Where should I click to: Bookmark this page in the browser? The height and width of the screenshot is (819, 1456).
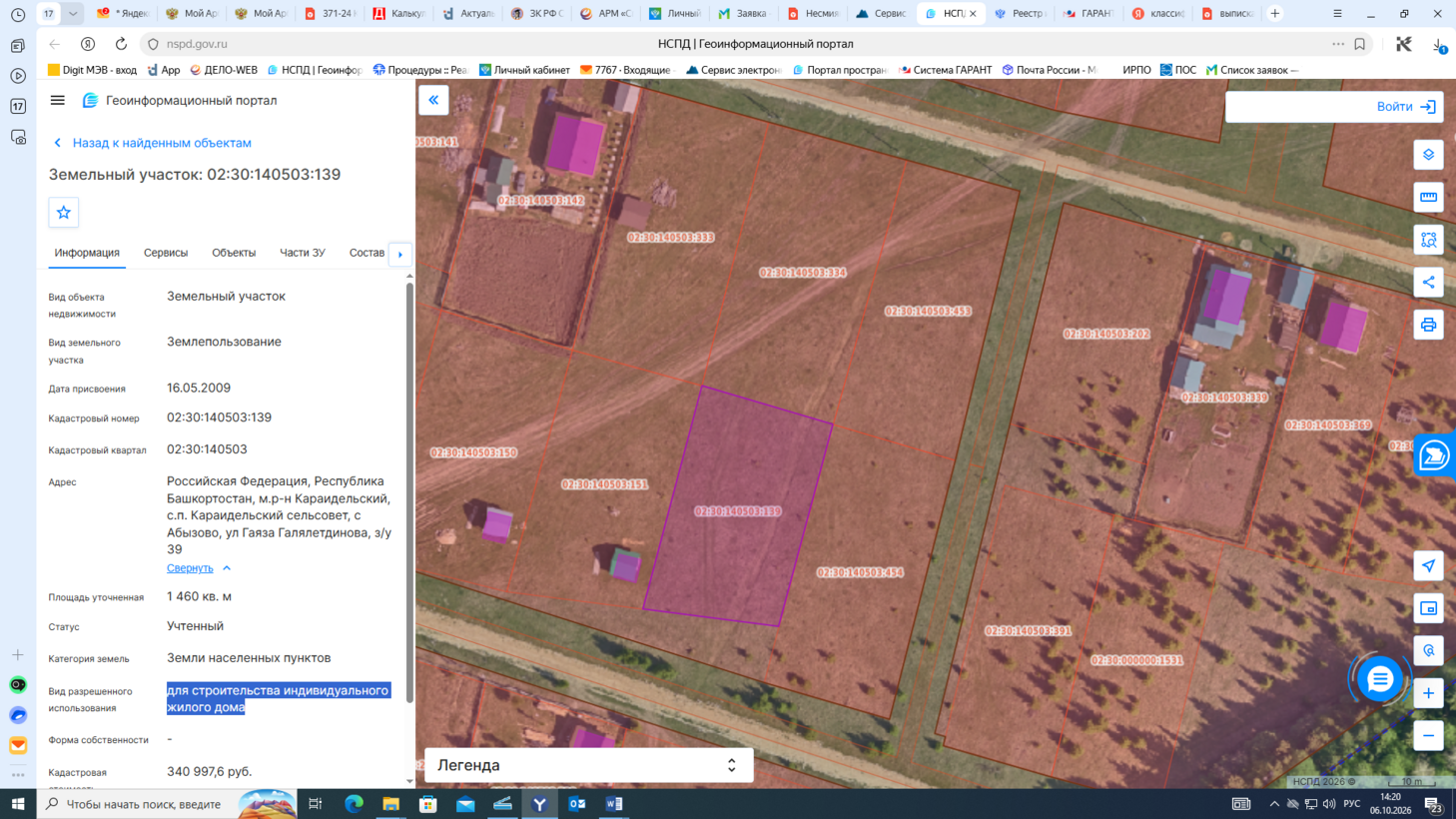tap(1359, 44)
